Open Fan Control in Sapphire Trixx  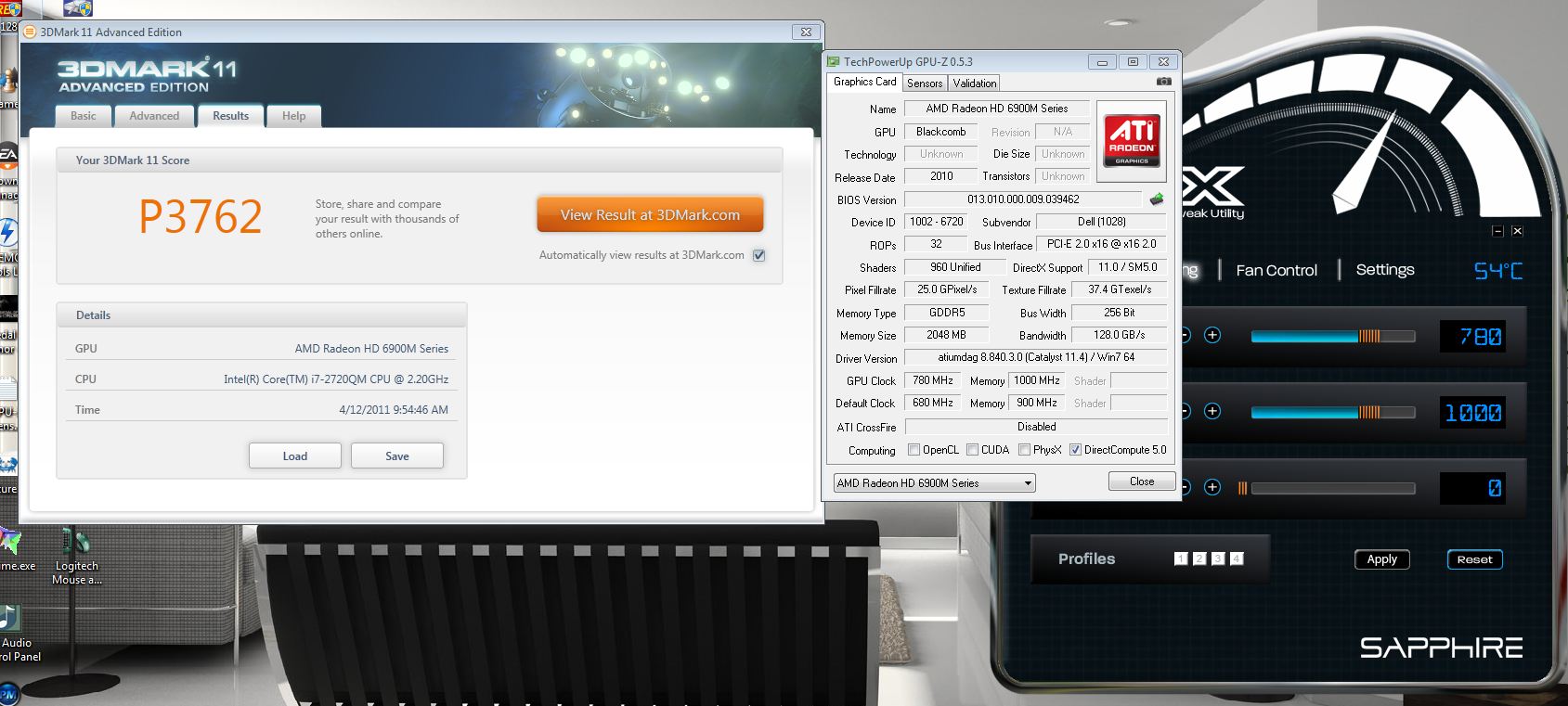pyautogui.click(x=1276, y=270)
